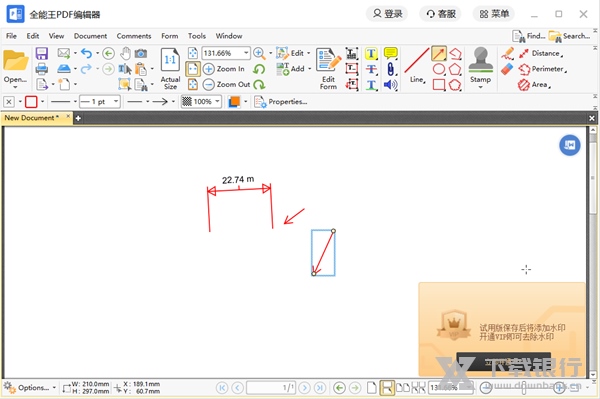600x399 pixels.
Task: Rotate view clockwise with lower green arrow
Action: click(259, 84)
